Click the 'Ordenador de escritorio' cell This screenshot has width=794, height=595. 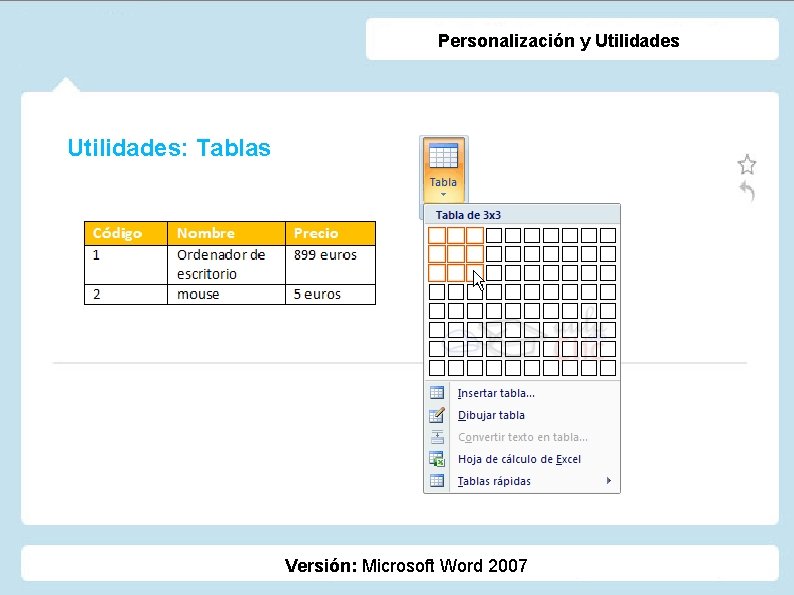click(x=226, y=265)
